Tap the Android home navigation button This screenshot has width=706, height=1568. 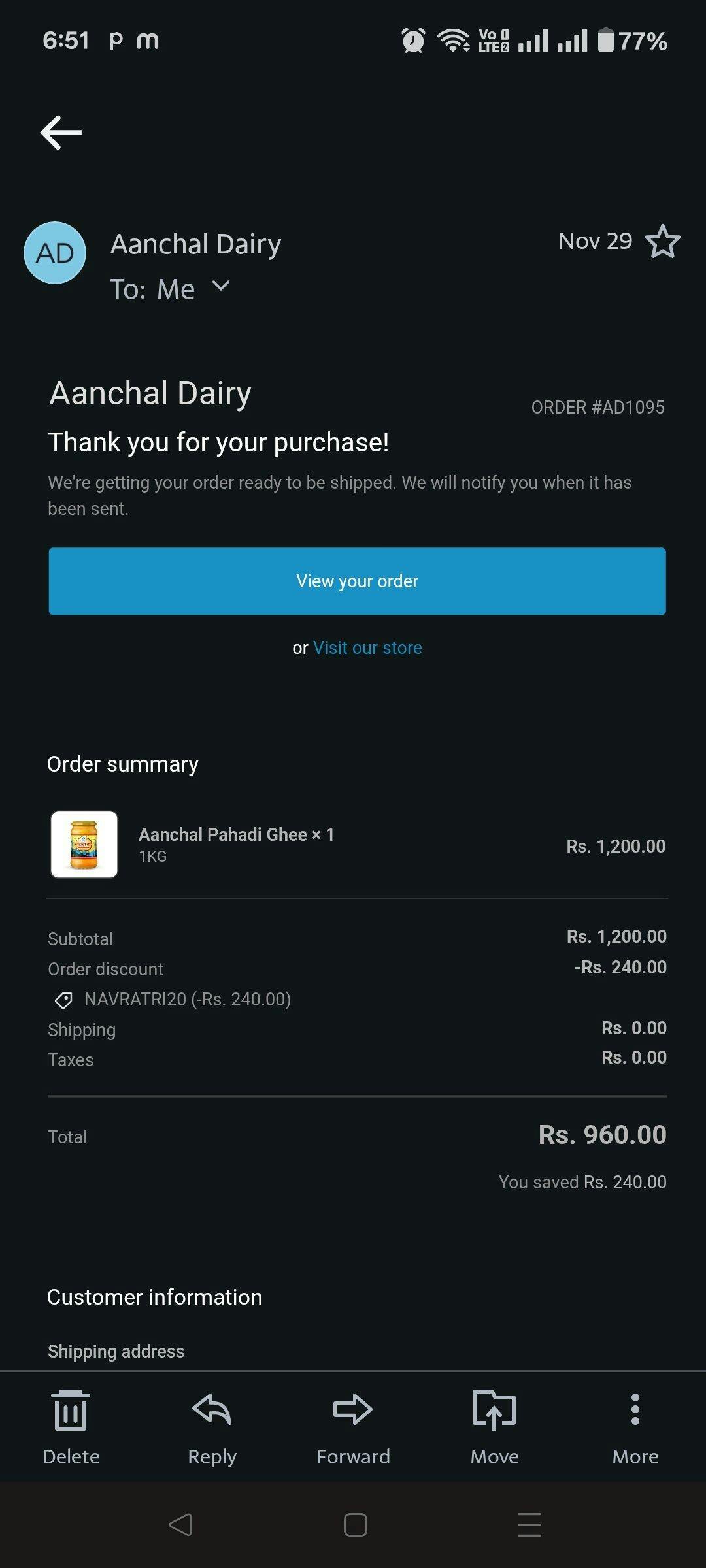355,1525
